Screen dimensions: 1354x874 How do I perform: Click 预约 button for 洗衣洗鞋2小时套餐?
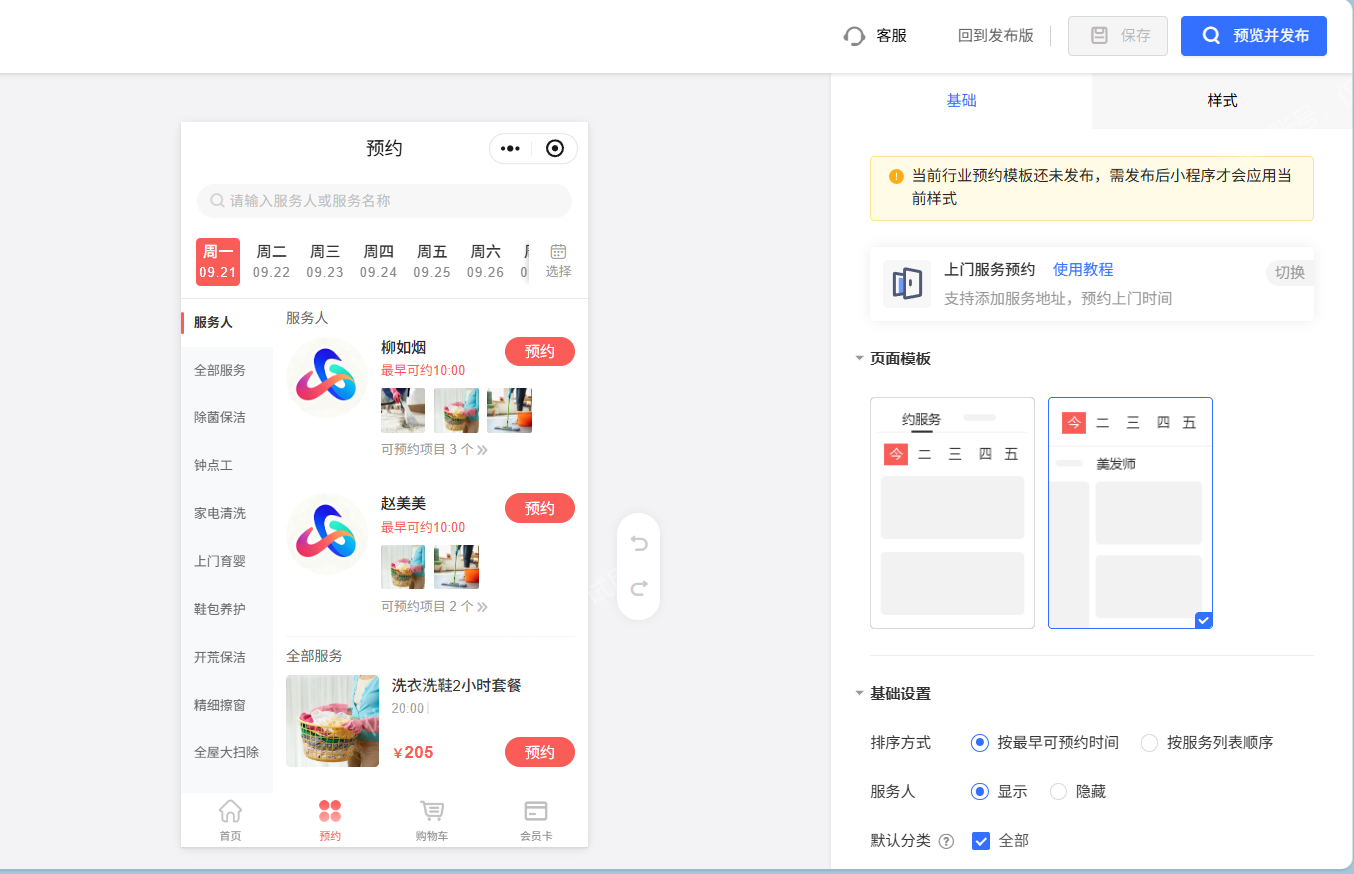point(540,752)
